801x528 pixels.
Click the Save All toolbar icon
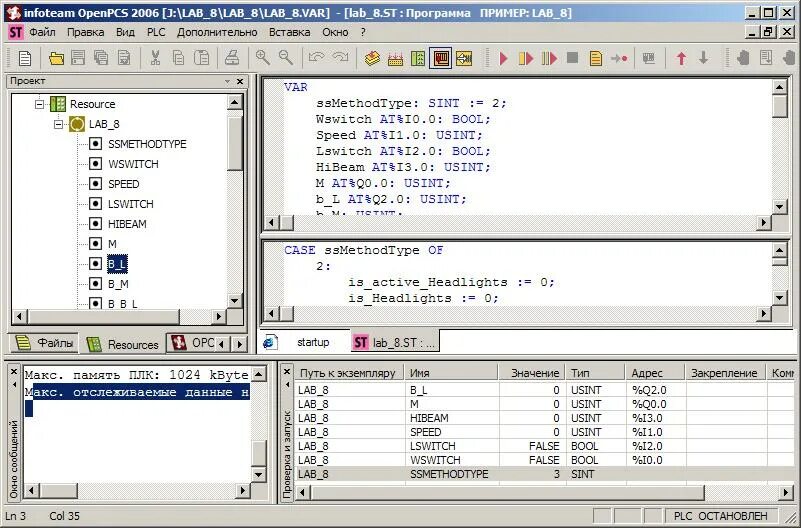101,58
